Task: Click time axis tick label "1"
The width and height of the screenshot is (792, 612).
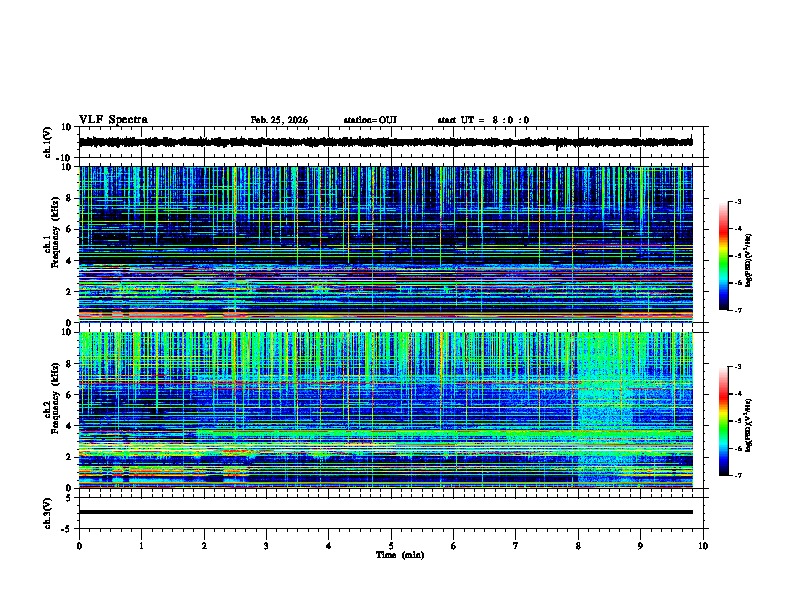Action: 141,546
